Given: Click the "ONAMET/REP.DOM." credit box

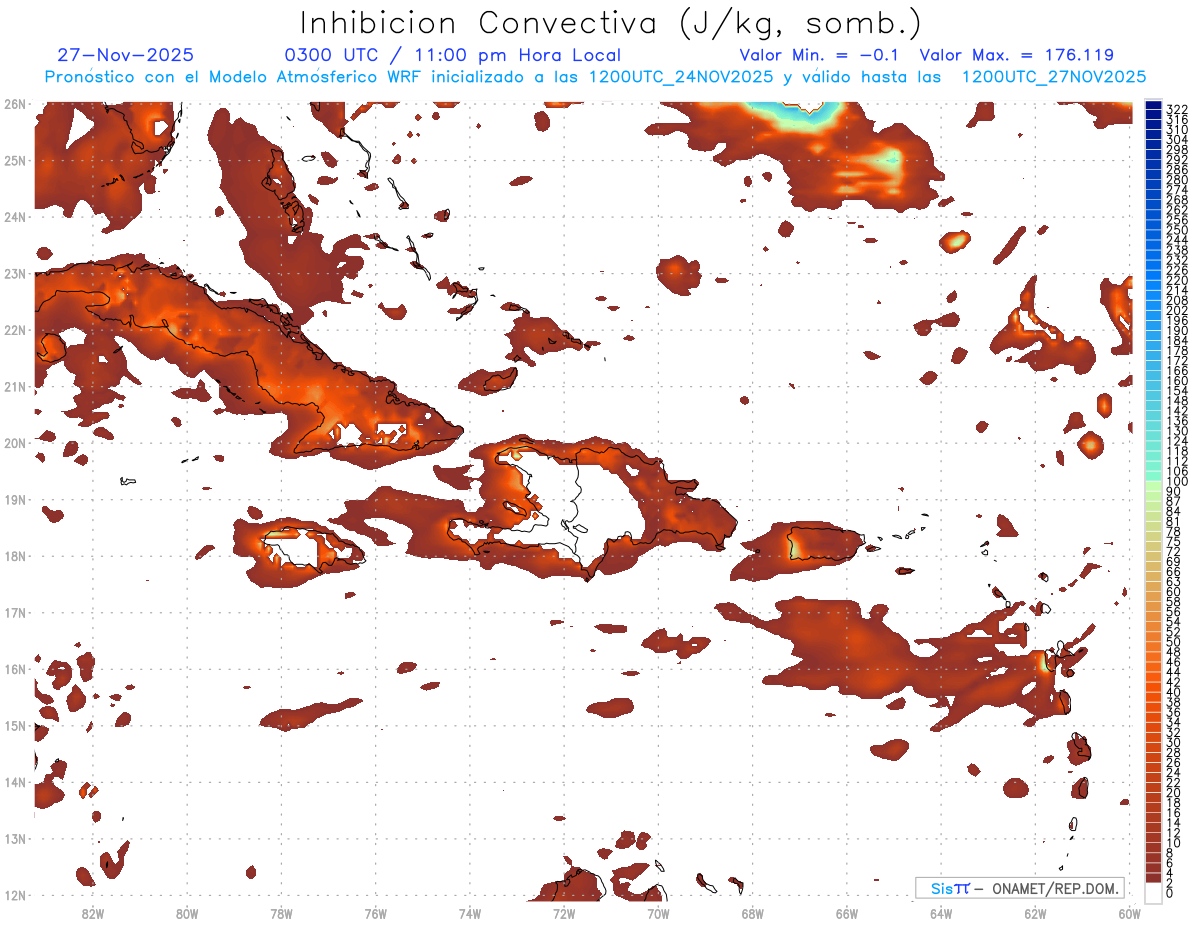Looking at the screenshot, I should [1019, 888].
